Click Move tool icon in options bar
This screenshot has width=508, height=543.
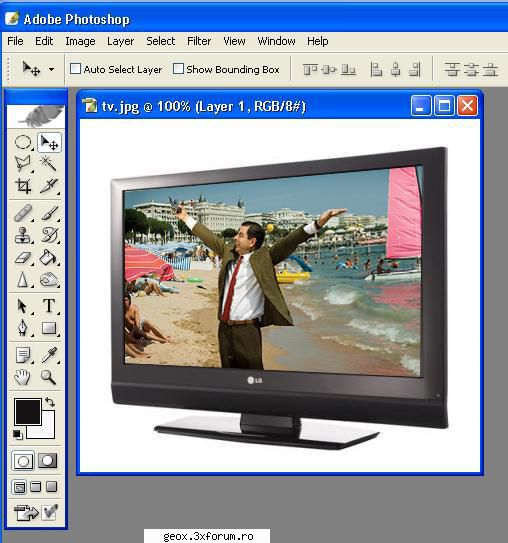click(31, 69)
